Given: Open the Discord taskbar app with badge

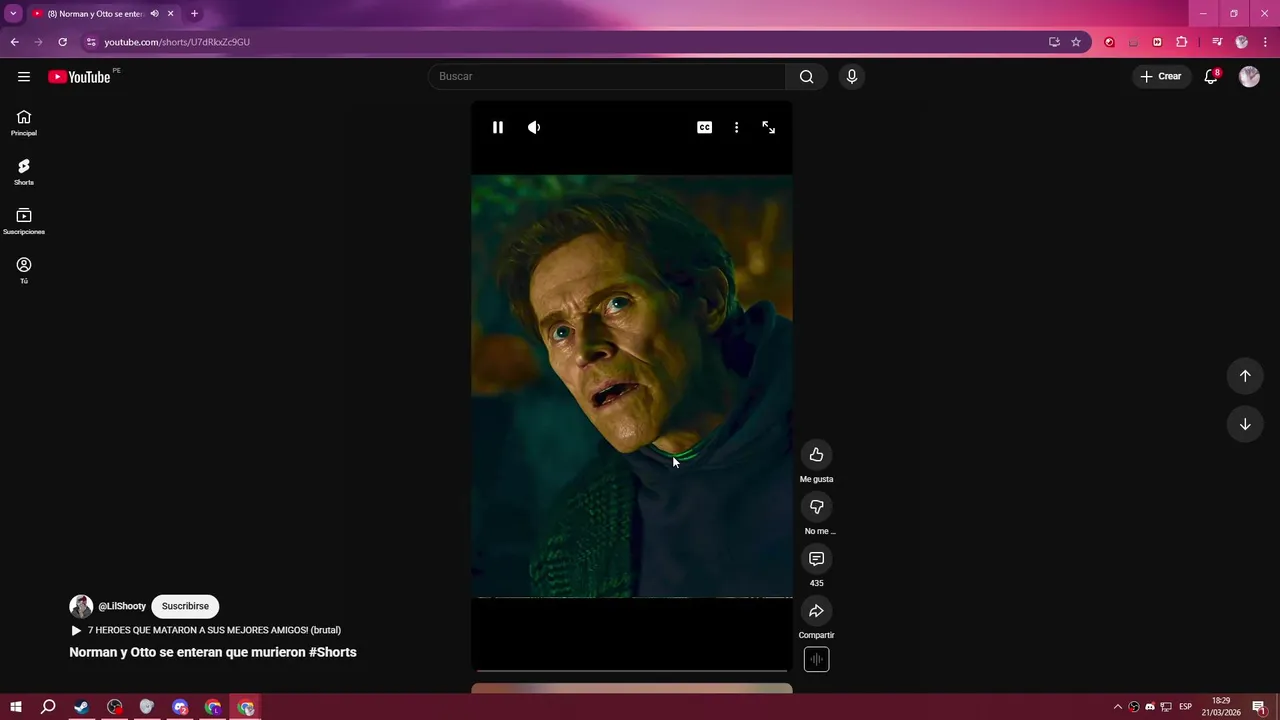Looking at the screenshot, I should click(x=180, y=707).
